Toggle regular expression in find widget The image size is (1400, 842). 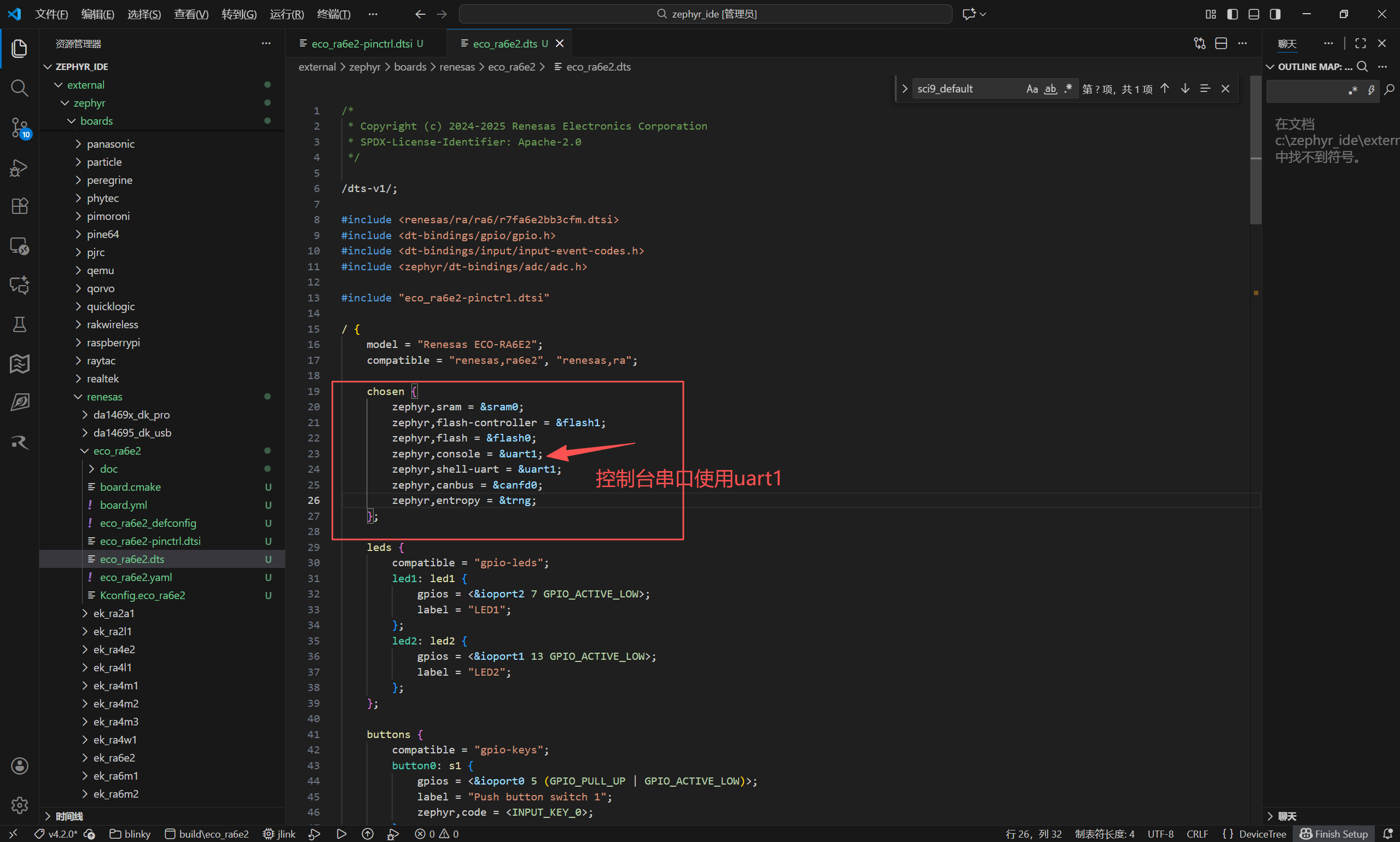point(1068,89)
